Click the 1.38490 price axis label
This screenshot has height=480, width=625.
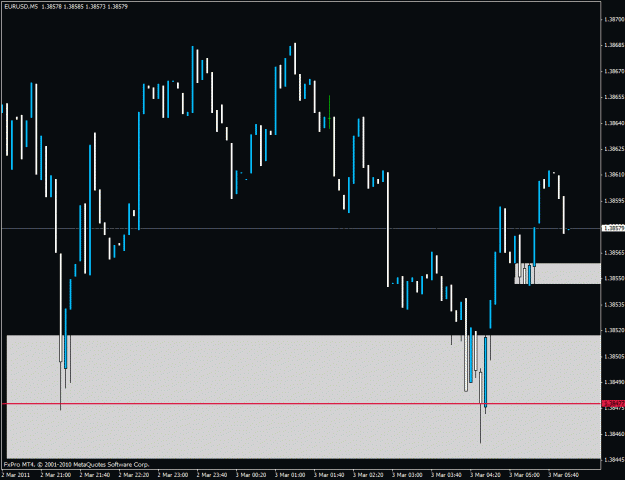614,382
